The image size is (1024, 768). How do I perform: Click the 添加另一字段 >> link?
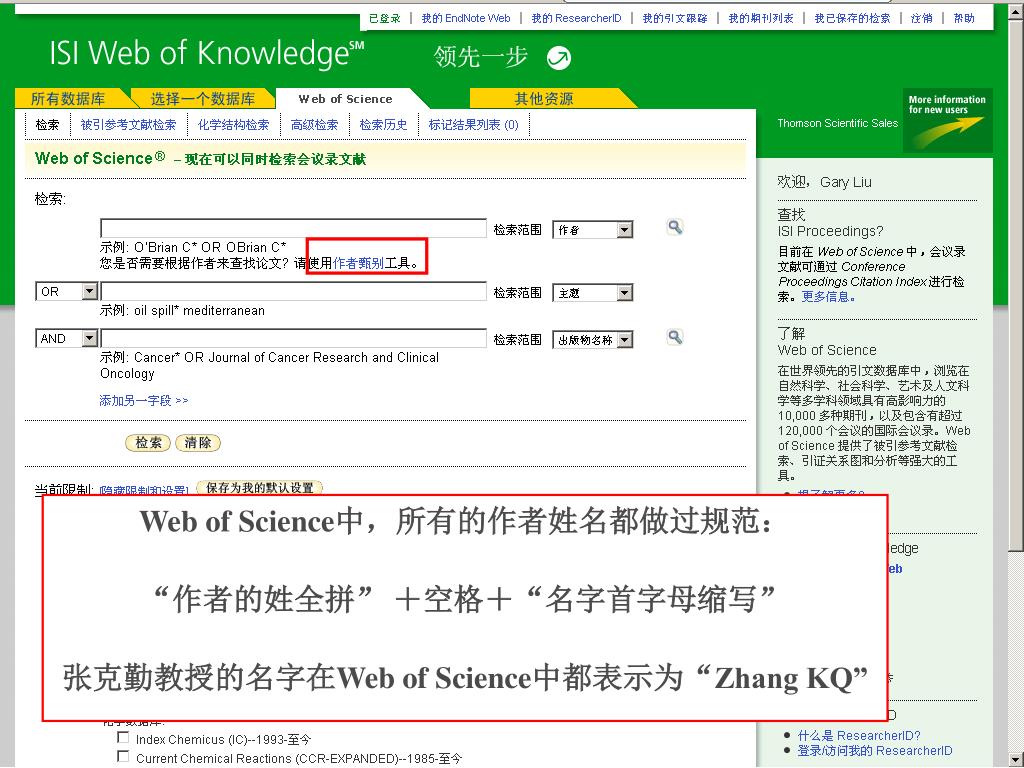click(144, 400)
